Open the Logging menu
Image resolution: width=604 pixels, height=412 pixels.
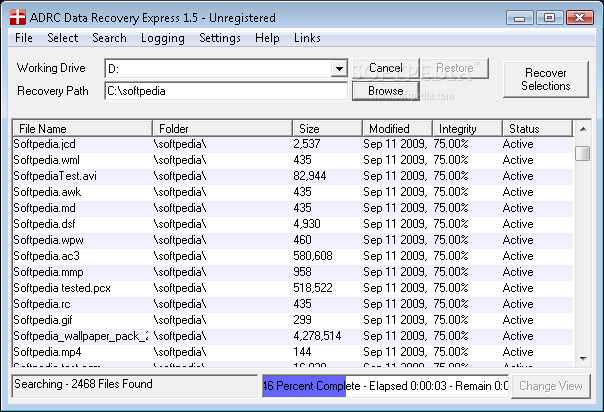coord(163,38)
